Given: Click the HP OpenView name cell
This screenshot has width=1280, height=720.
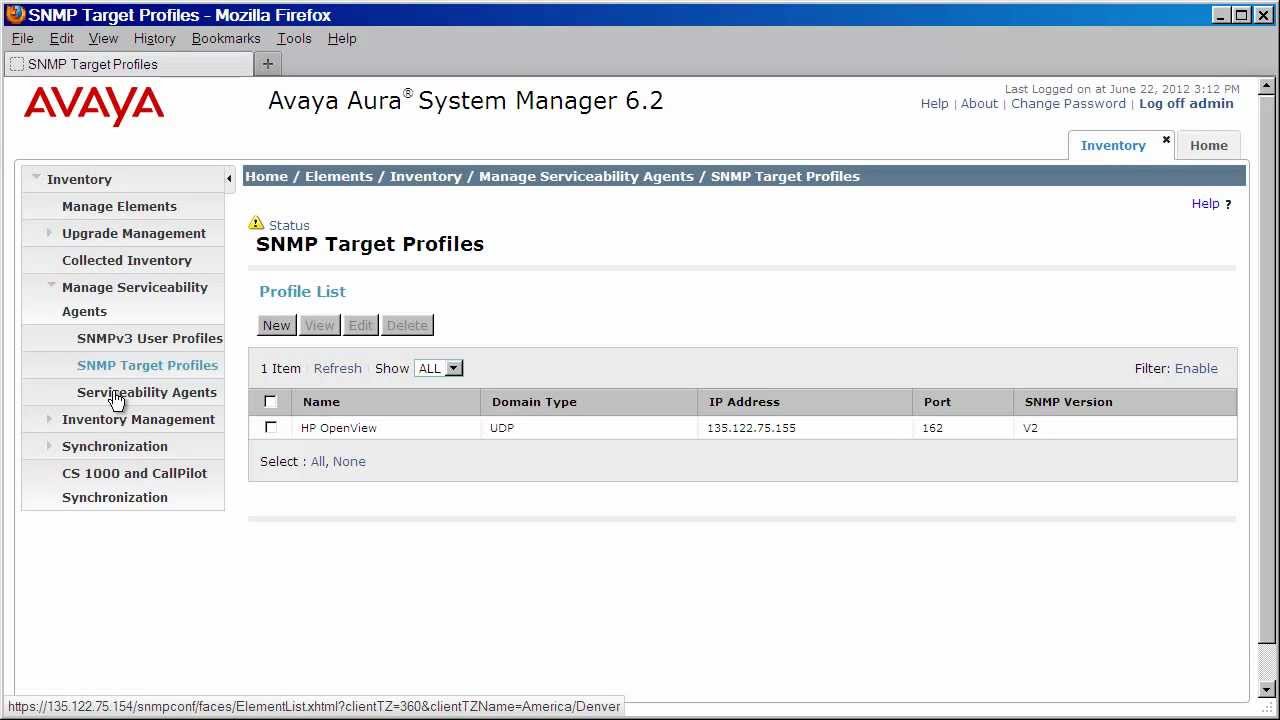Looking at the screenshot, I should (x=339, y=428).
